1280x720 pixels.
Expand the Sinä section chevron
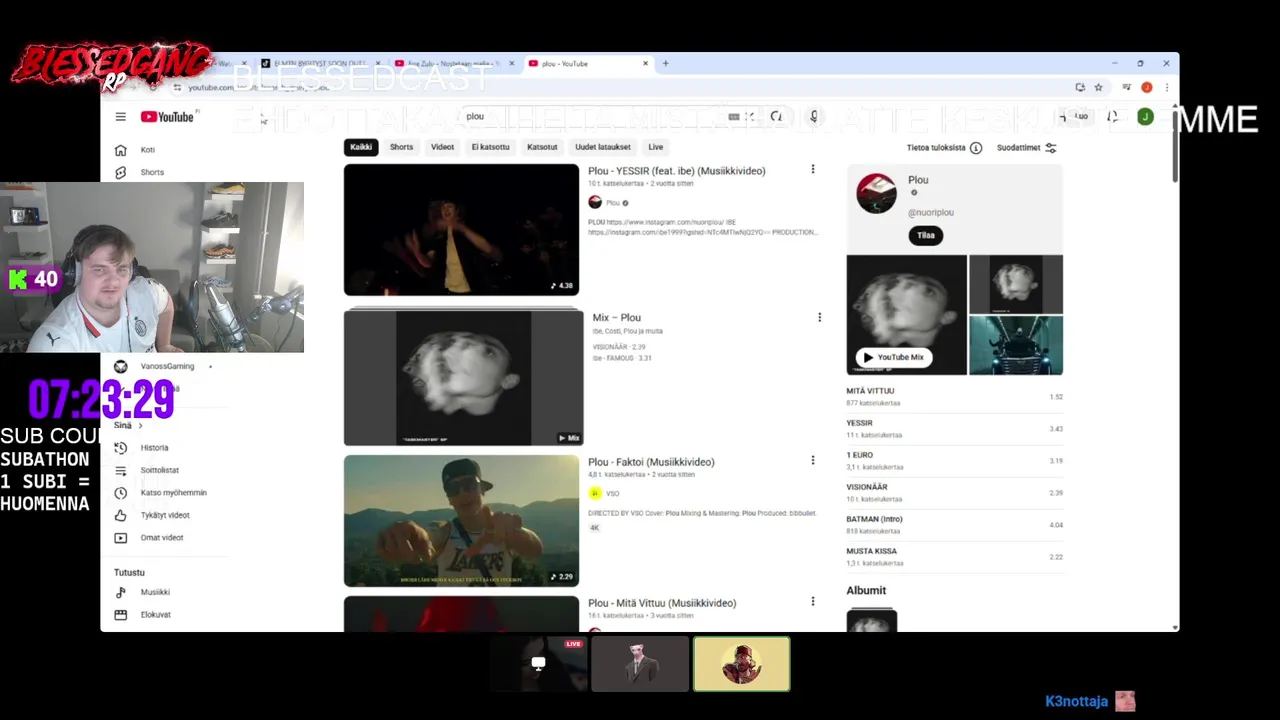(140, 426)
